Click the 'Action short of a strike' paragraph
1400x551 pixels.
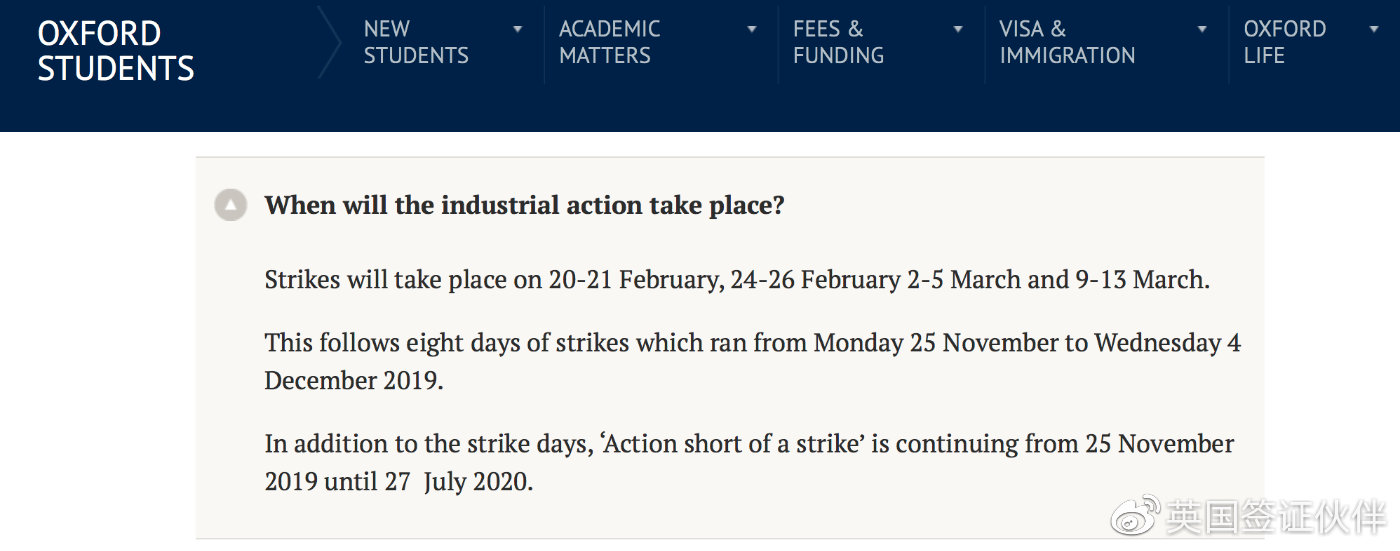click(x=749, y=462)
